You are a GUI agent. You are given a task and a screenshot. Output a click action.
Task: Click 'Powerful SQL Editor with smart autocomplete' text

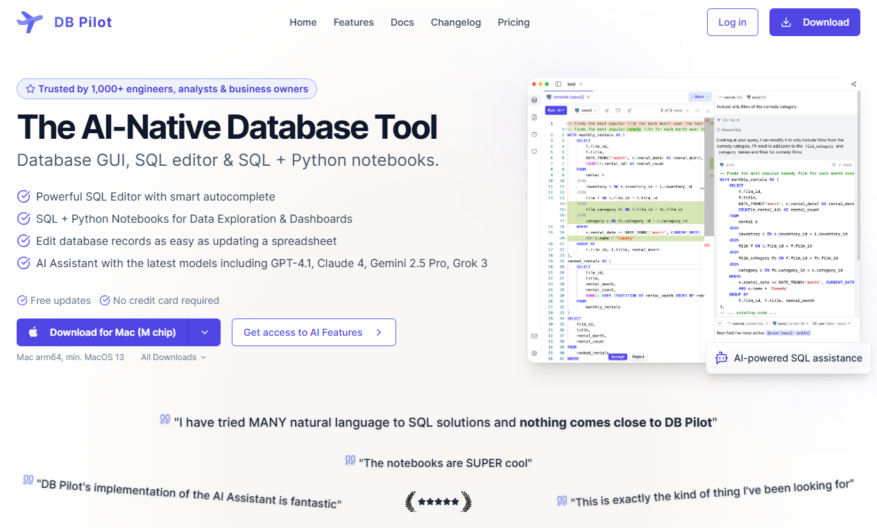point(155,197)
